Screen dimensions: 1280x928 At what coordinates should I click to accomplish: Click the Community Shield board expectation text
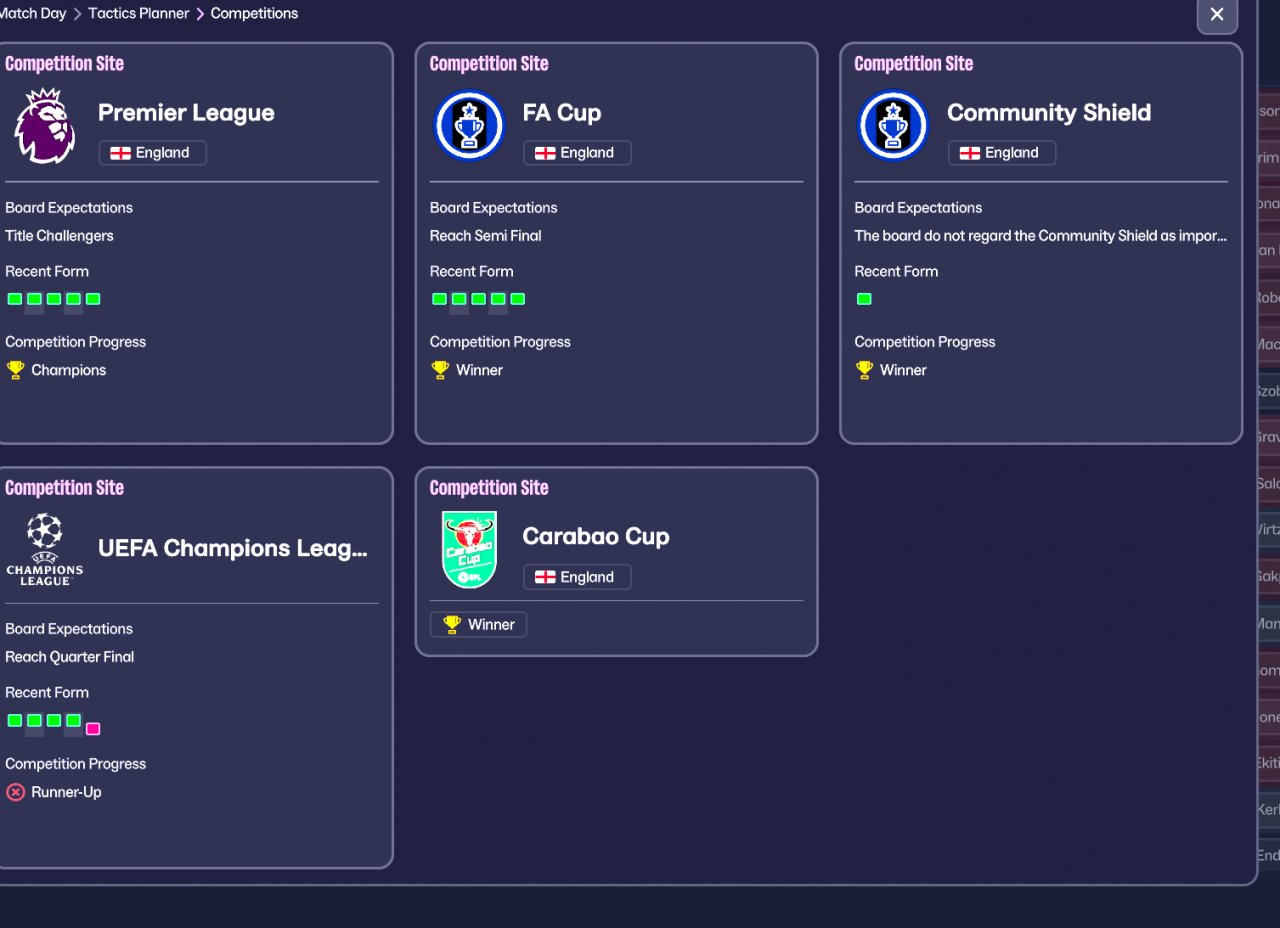(x=1041, y=236)
